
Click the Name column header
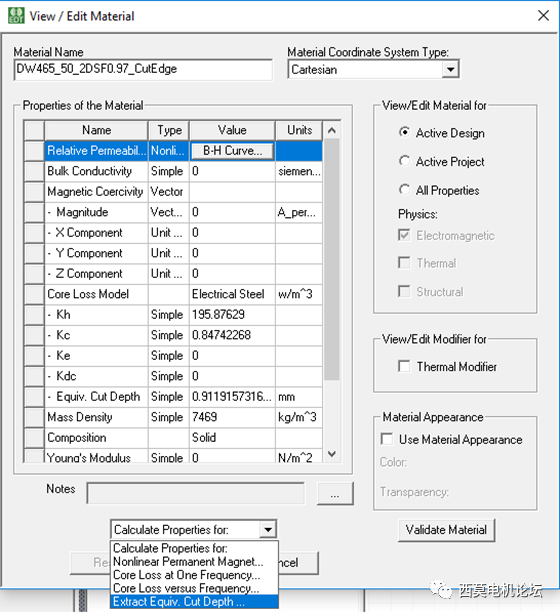[96, 130]
